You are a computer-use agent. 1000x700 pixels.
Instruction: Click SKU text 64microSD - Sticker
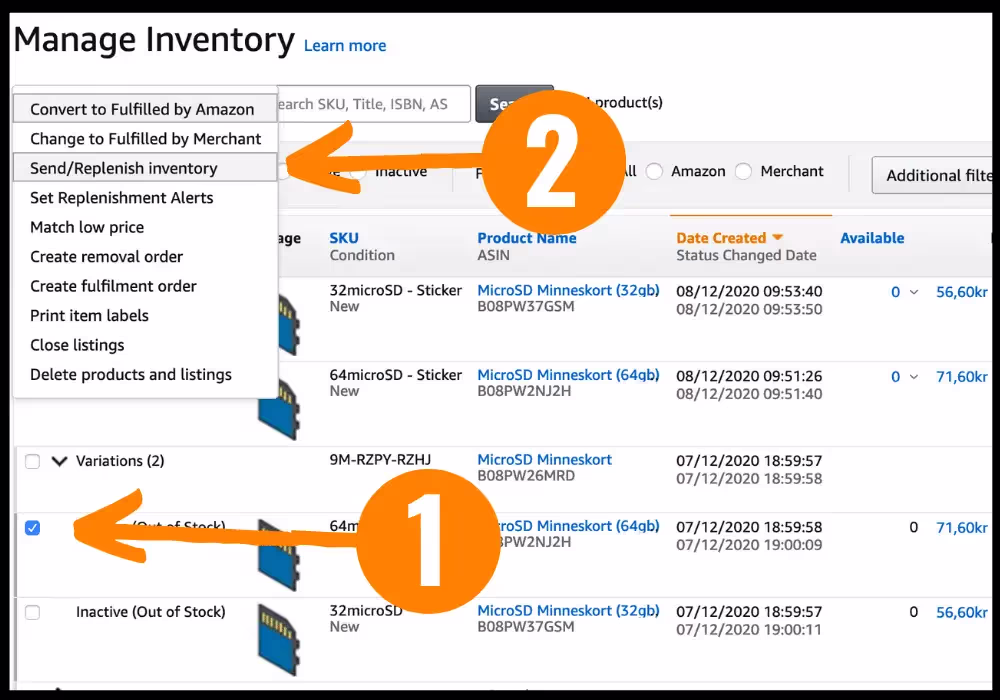click(395, 375)
